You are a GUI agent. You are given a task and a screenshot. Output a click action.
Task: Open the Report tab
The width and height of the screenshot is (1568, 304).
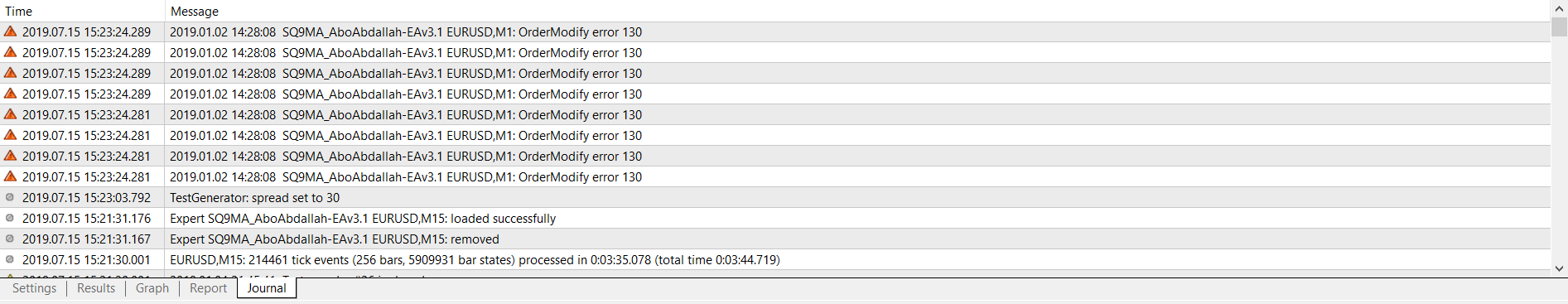[208, 288]
